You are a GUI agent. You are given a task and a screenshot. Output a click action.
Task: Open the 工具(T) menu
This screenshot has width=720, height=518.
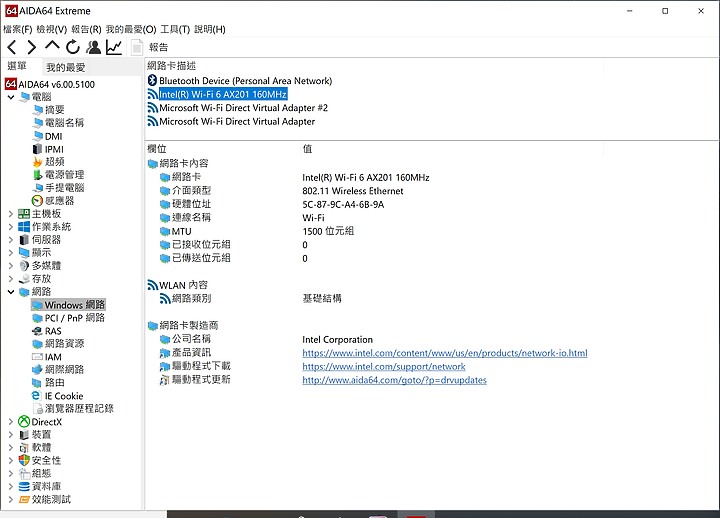[175, 29]
